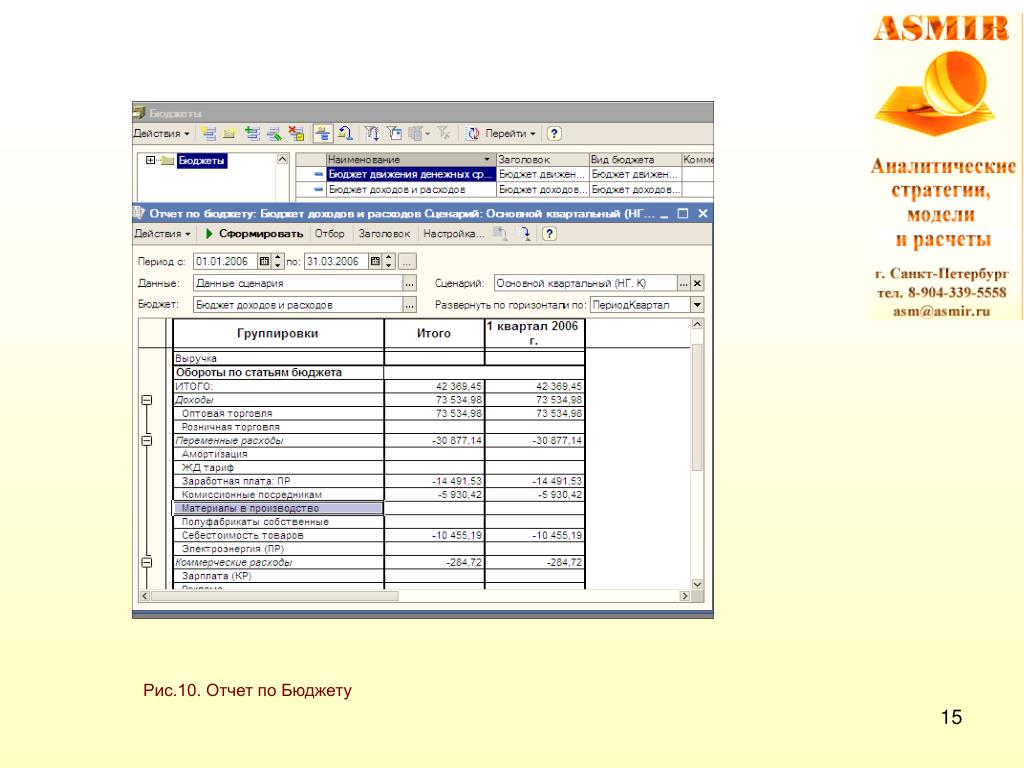Click the Бюджет field in report form
Viewport: 1024px width, 768px height.
[298, 305]
